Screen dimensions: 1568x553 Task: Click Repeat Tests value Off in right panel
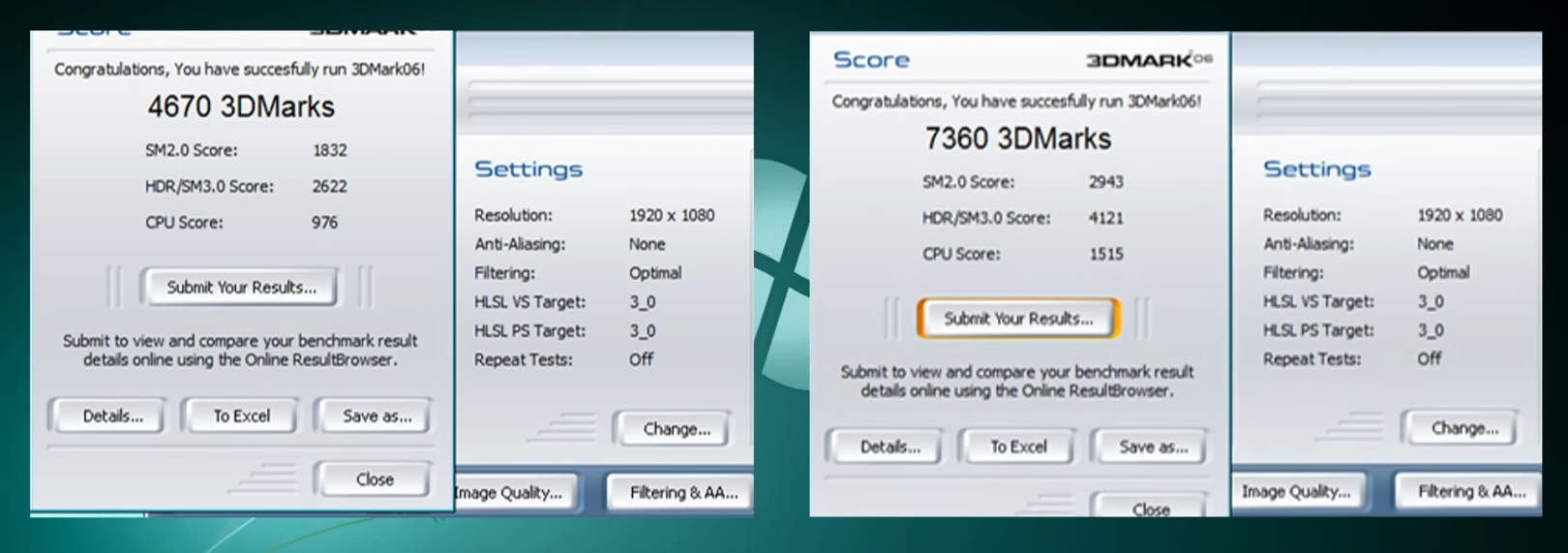coord(1429,358)
